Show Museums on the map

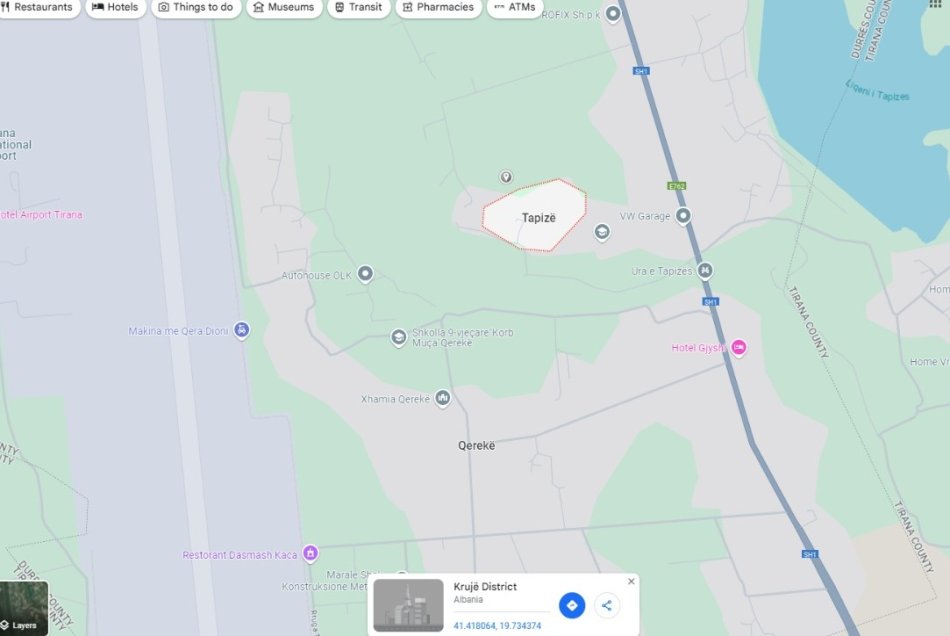[284, 7]
